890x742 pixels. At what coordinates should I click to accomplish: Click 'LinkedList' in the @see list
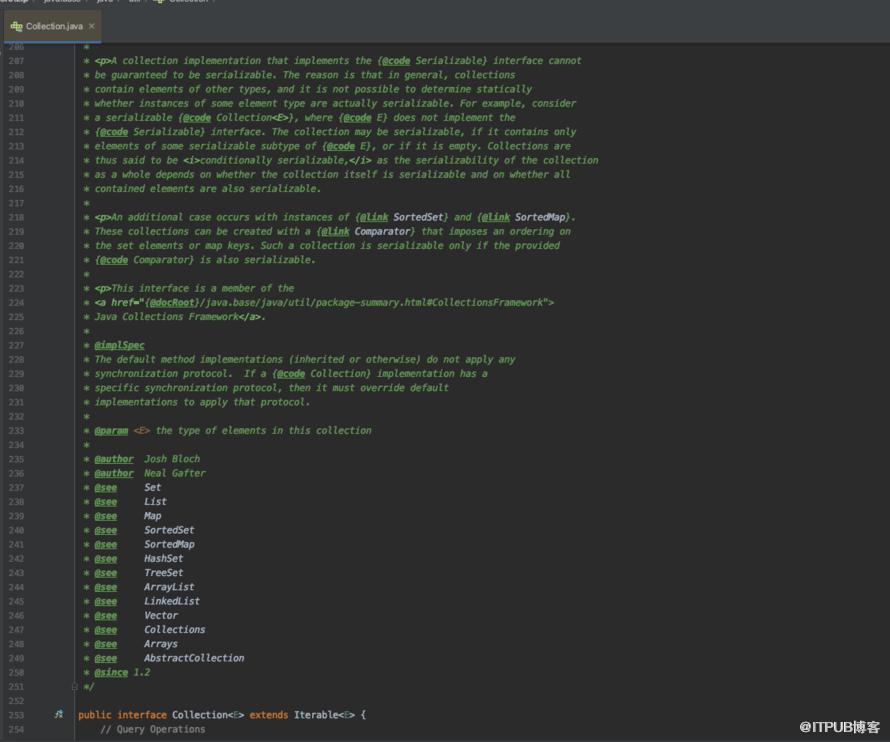pyautogui.click(x=172, y=601)
